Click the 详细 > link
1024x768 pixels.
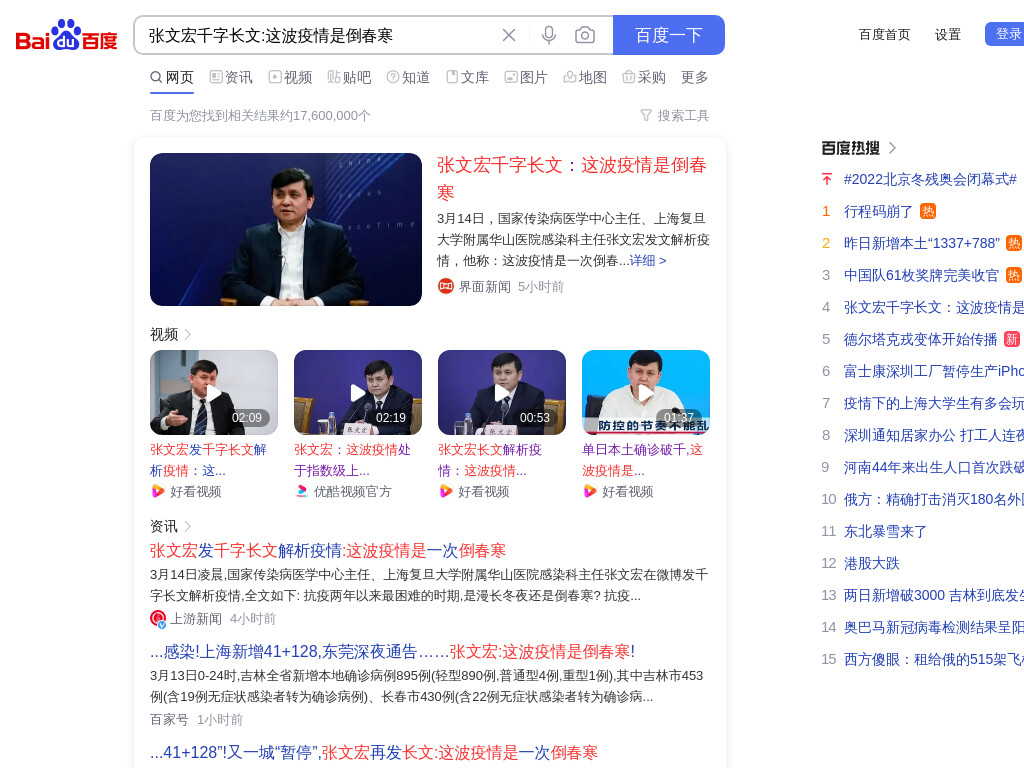tap(648, 261)
